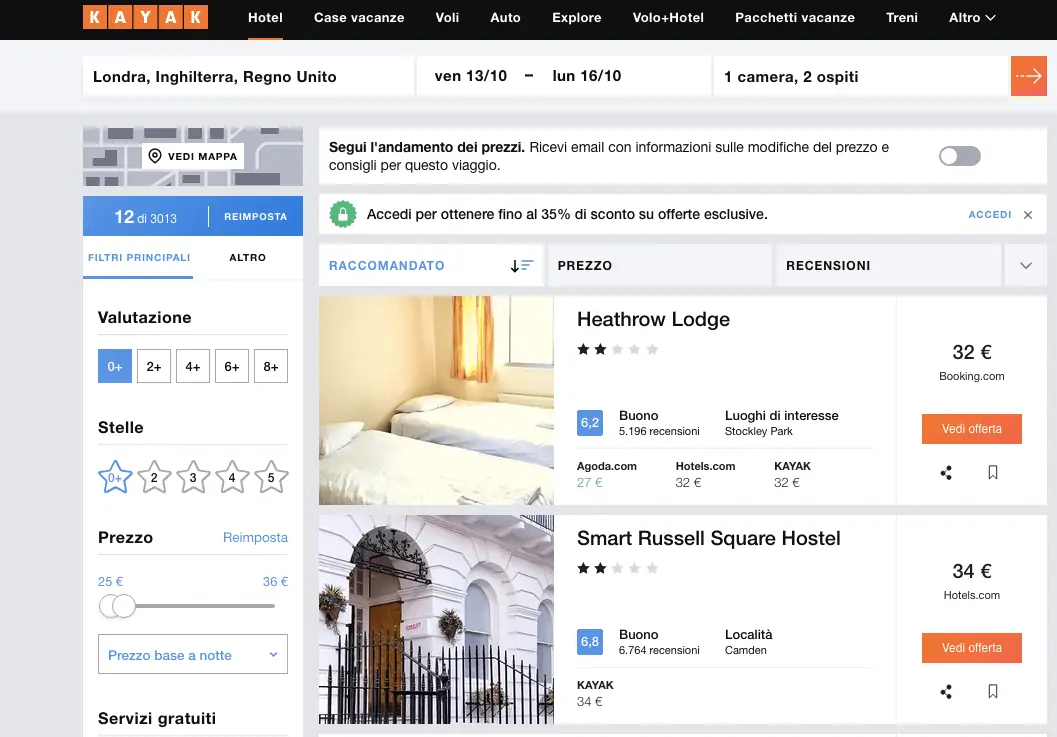Click Accedi link in discount banner

pyautogui.click(x=990, y=214)
